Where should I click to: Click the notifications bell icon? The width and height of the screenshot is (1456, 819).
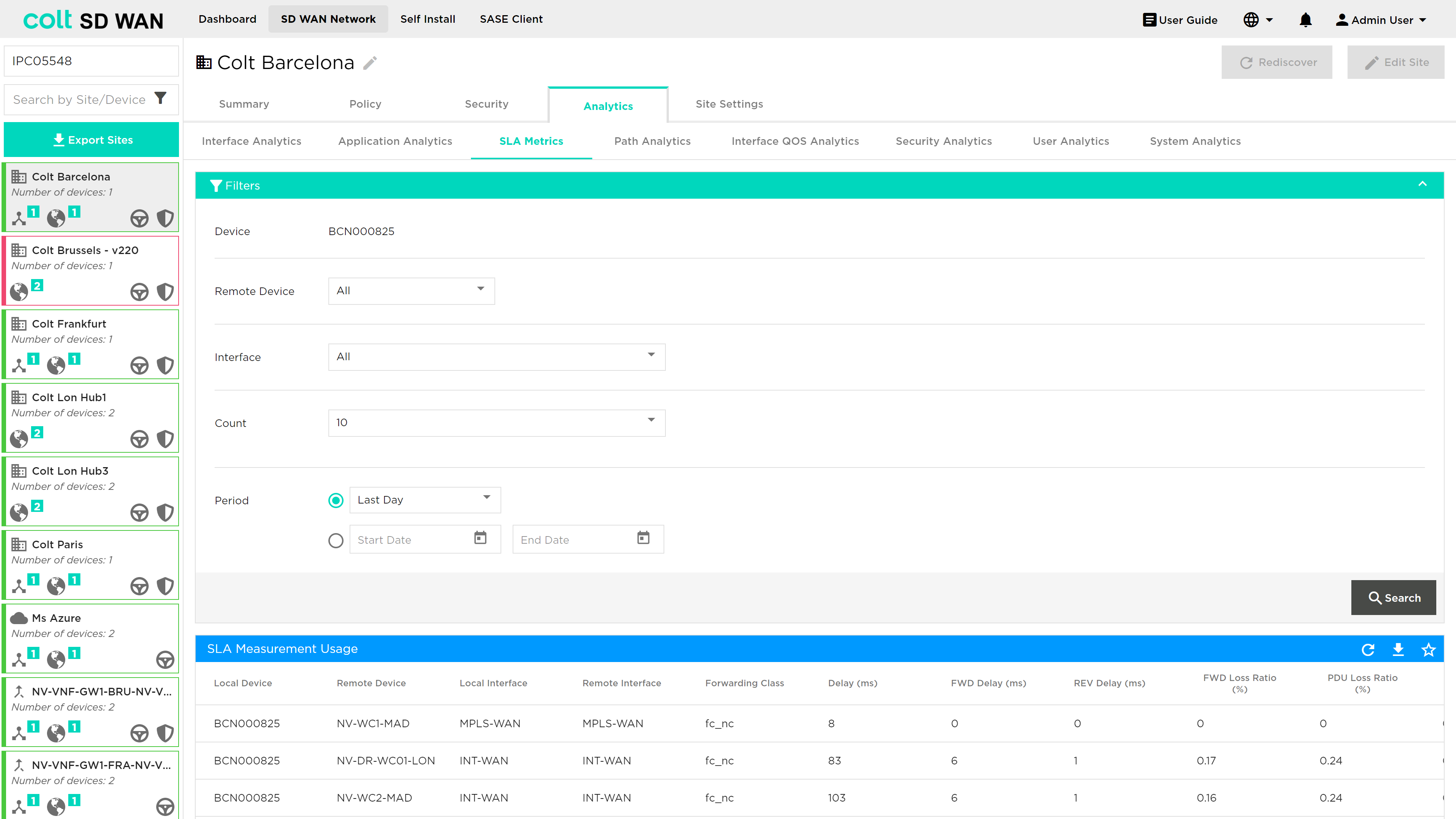(x=1305, y=20)
